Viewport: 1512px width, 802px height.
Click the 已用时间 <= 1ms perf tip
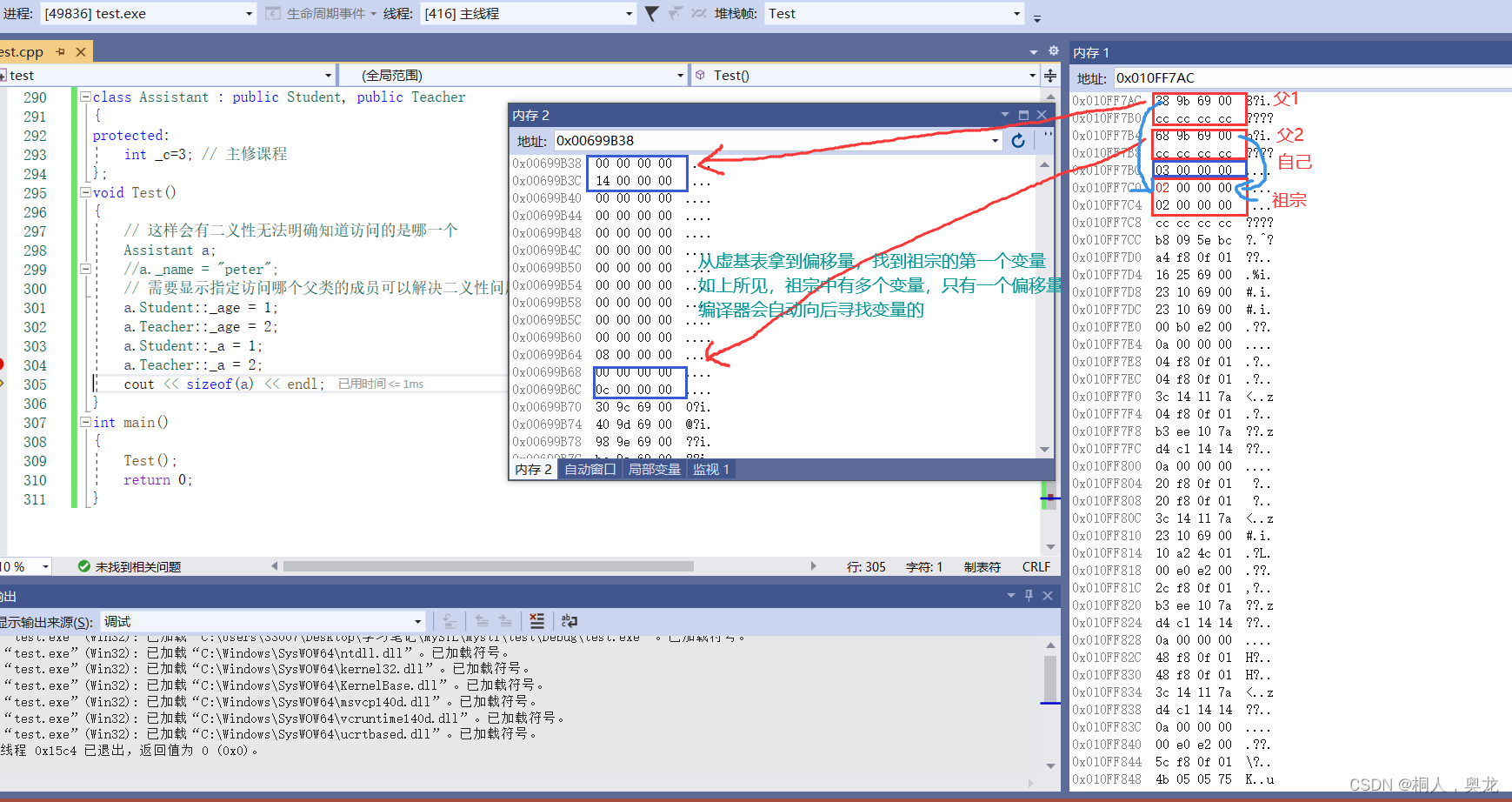(381, 384)
